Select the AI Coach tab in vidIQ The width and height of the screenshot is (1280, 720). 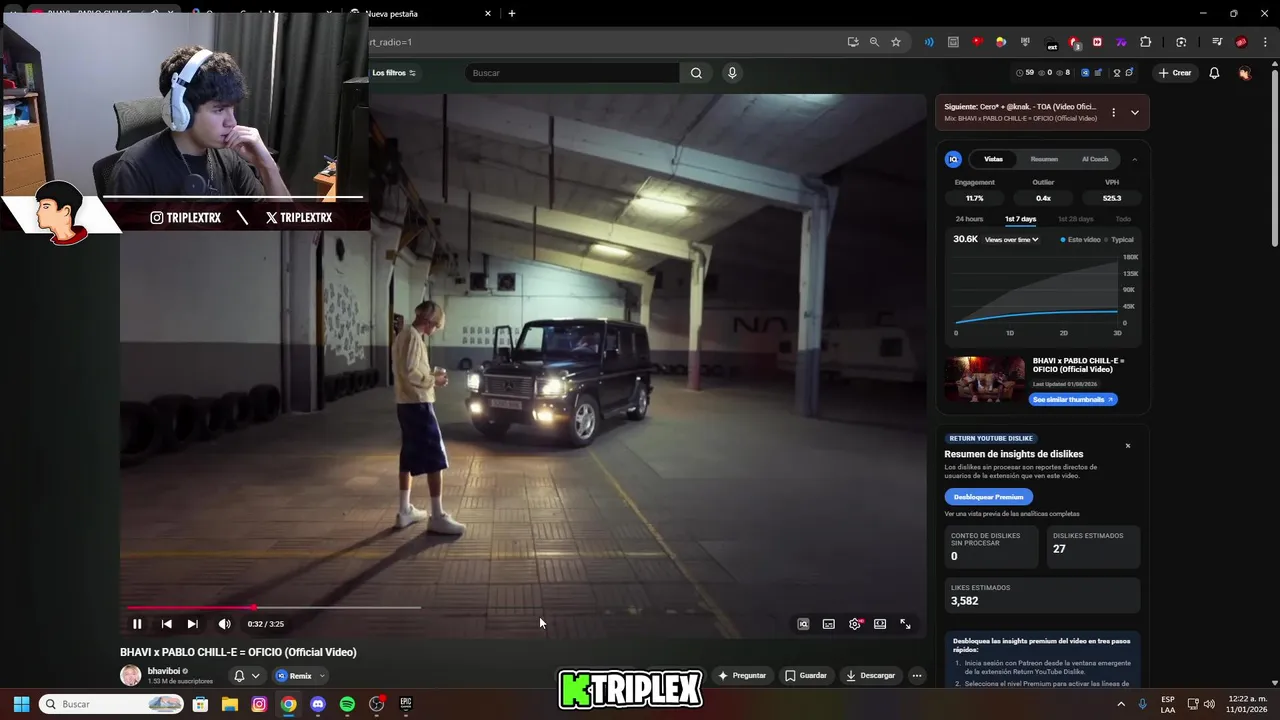point(1095,159)
